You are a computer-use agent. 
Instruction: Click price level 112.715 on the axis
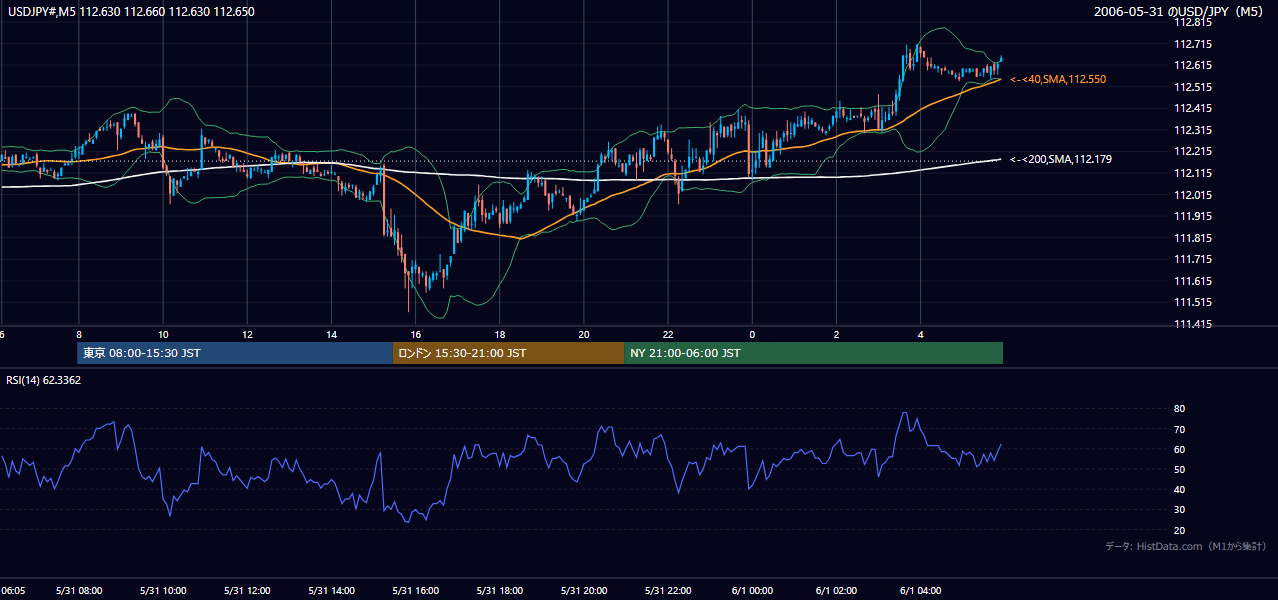click(1192, 44)
